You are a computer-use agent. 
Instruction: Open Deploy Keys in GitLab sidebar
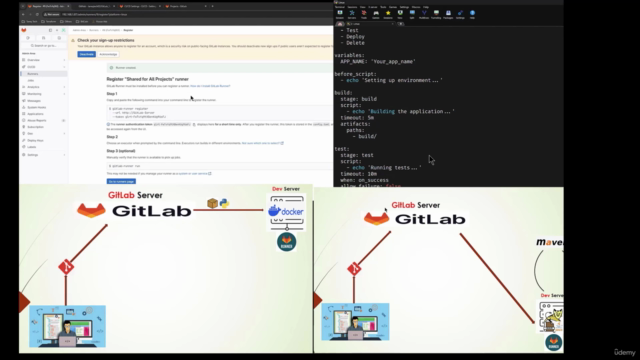(x=44, y=140)
